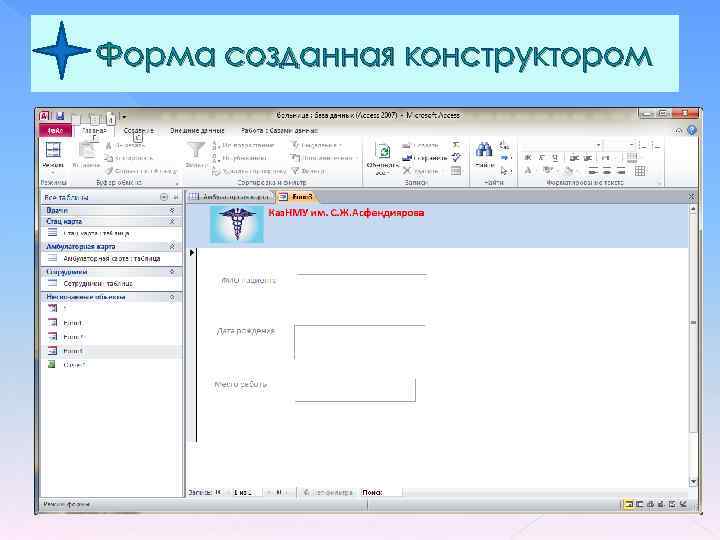Align text left
Viewport: 720px width, 540px height.
593,171
